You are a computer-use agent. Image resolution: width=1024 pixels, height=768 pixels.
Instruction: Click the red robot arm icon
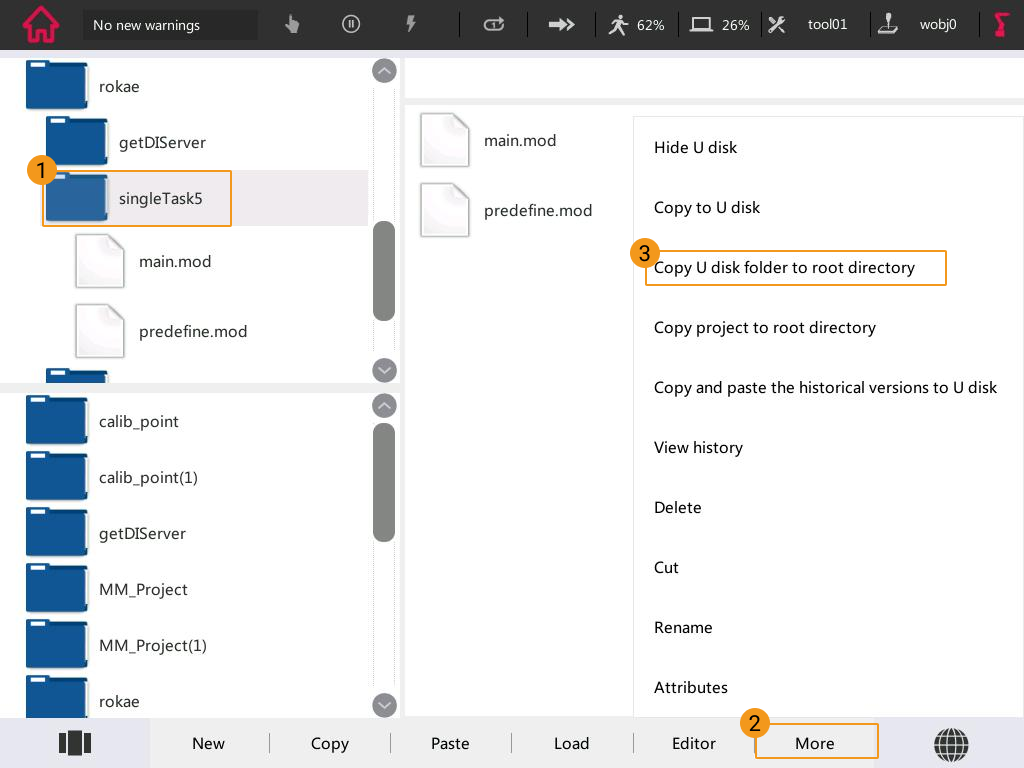(1001, 24)
